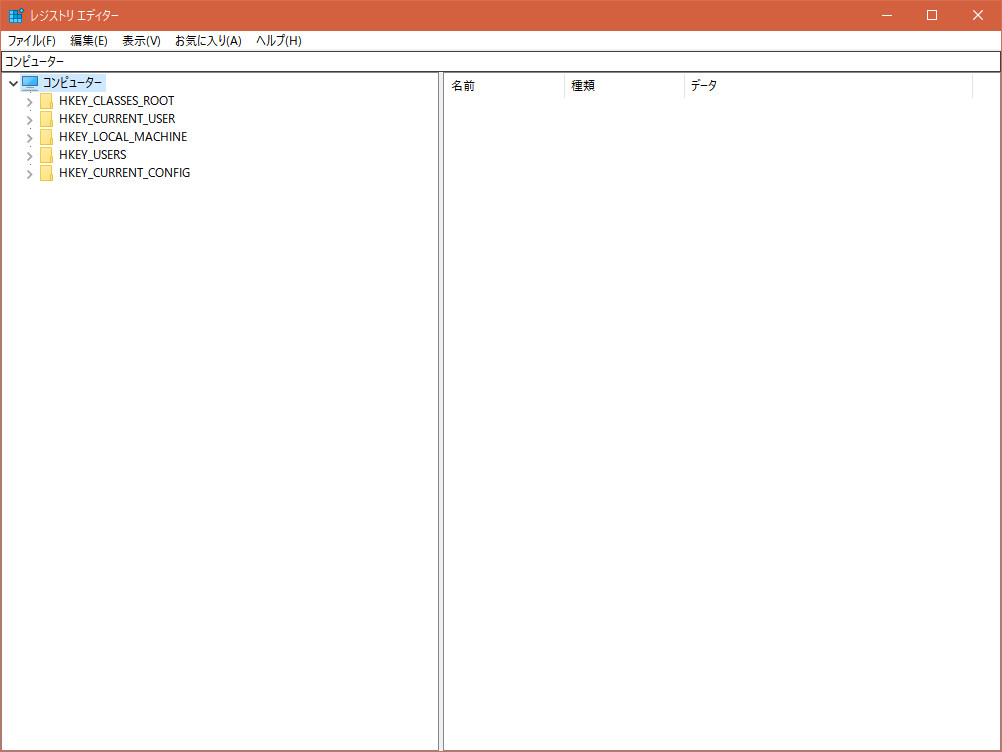Expand the HKEY_CLASSES_ROOT key
This screenshot has height=752, width=1002.
(x=29, y=102)
